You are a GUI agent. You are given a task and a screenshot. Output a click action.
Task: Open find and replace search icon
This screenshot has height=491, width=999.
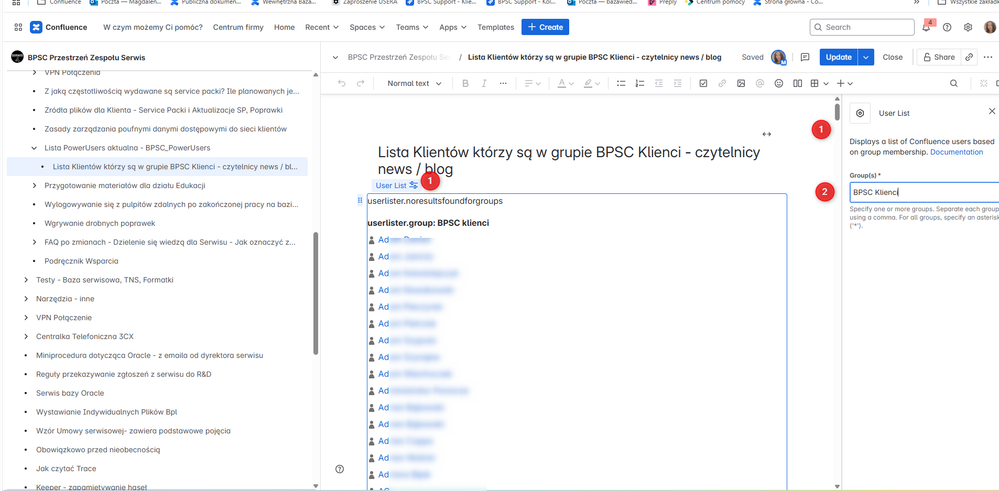click(x=954, y=83)
